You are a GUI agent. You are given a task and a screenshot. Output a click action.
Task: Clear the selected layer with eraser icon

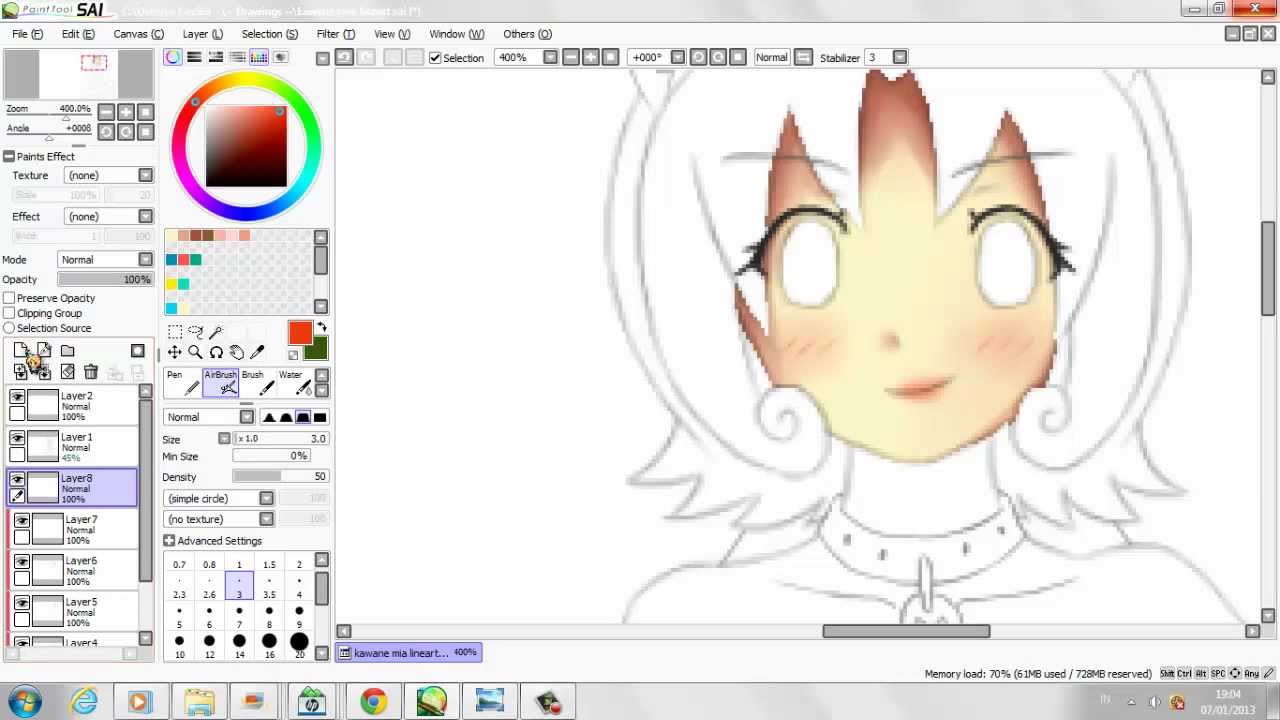point(67,372)
